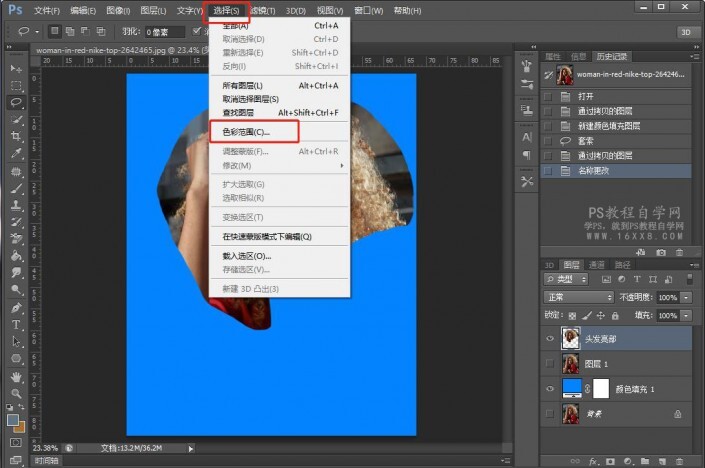Select the Crop tool
This screenshot has width=705, height=468.
(x=17, y=136)
